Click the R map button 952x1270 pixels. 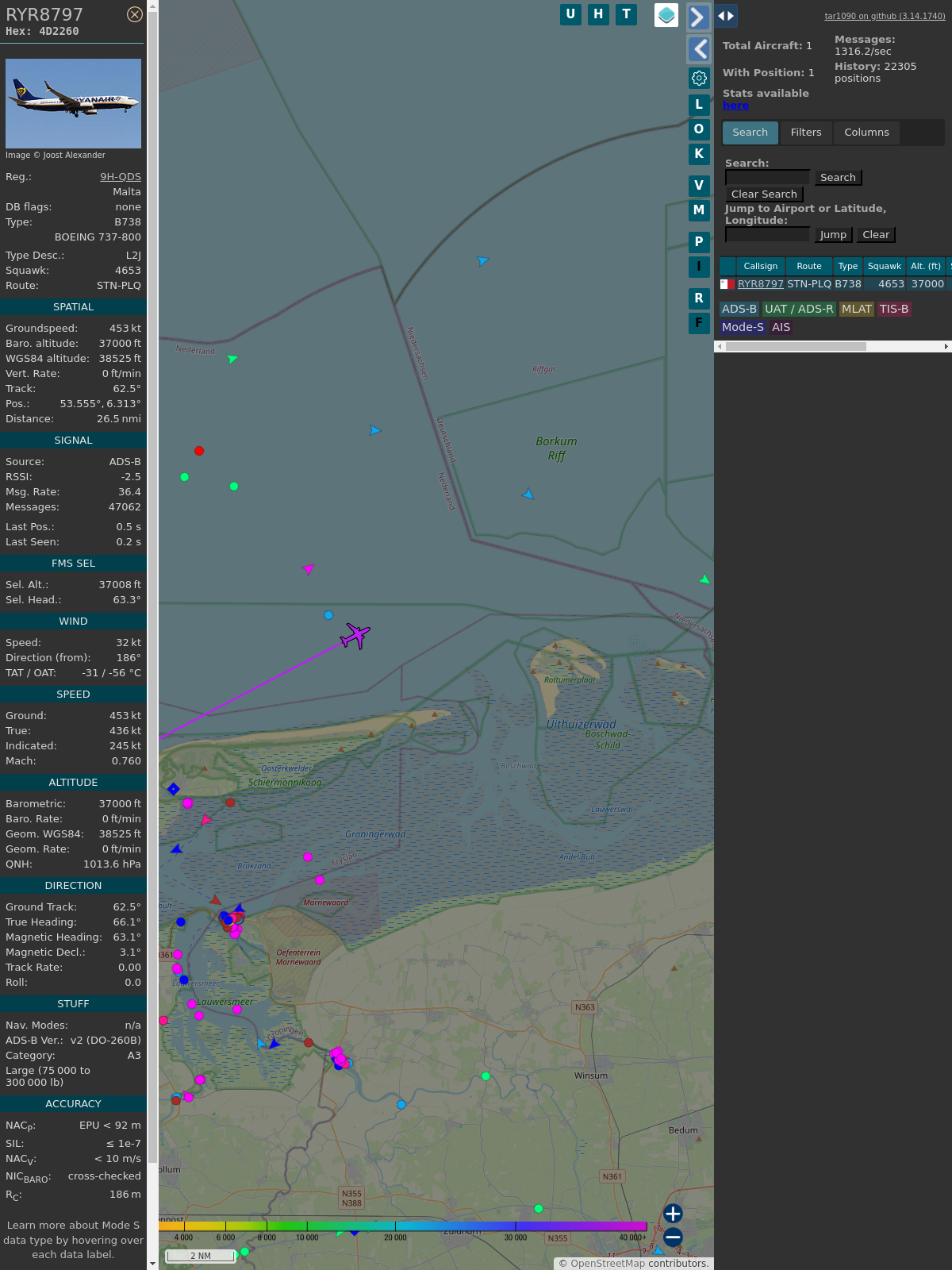(x=699, y=298)
